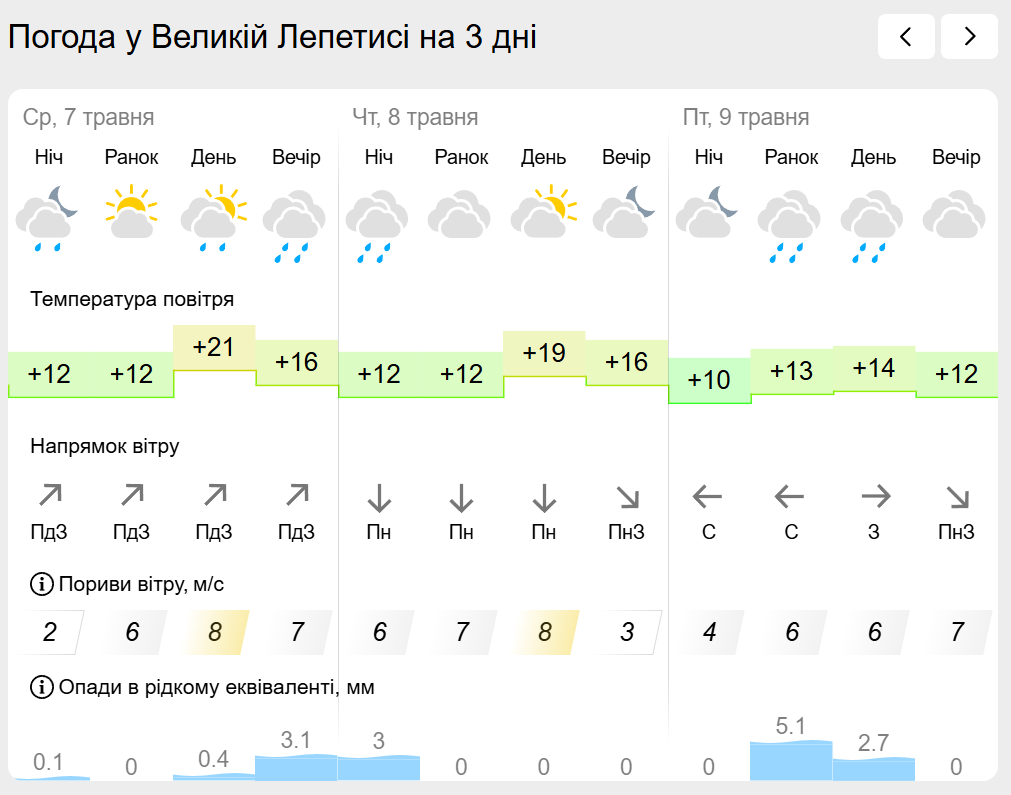Screen dimensions: 1011x795
Task: Click info icon beside Опади в рідкому еквіваленті
Action: point(42,687)
